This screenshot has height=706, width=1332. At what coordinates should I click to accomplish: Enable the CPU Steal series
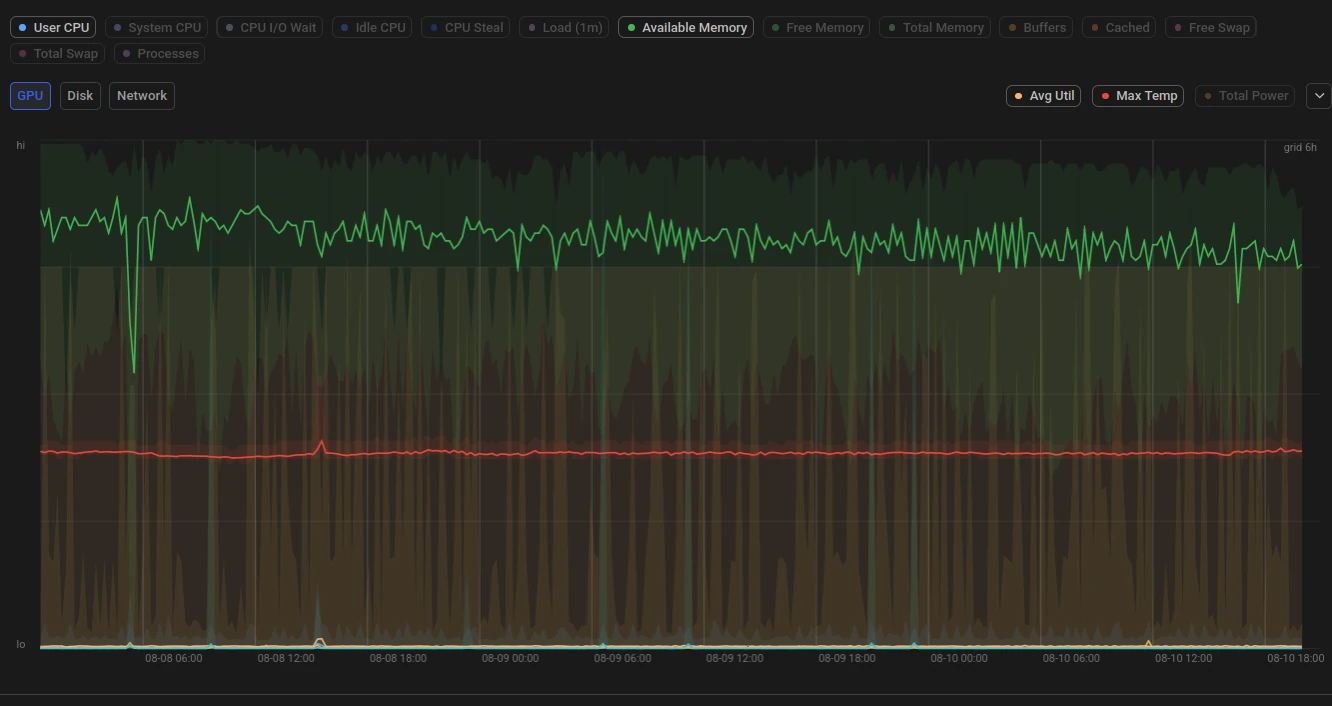point(466,27)
